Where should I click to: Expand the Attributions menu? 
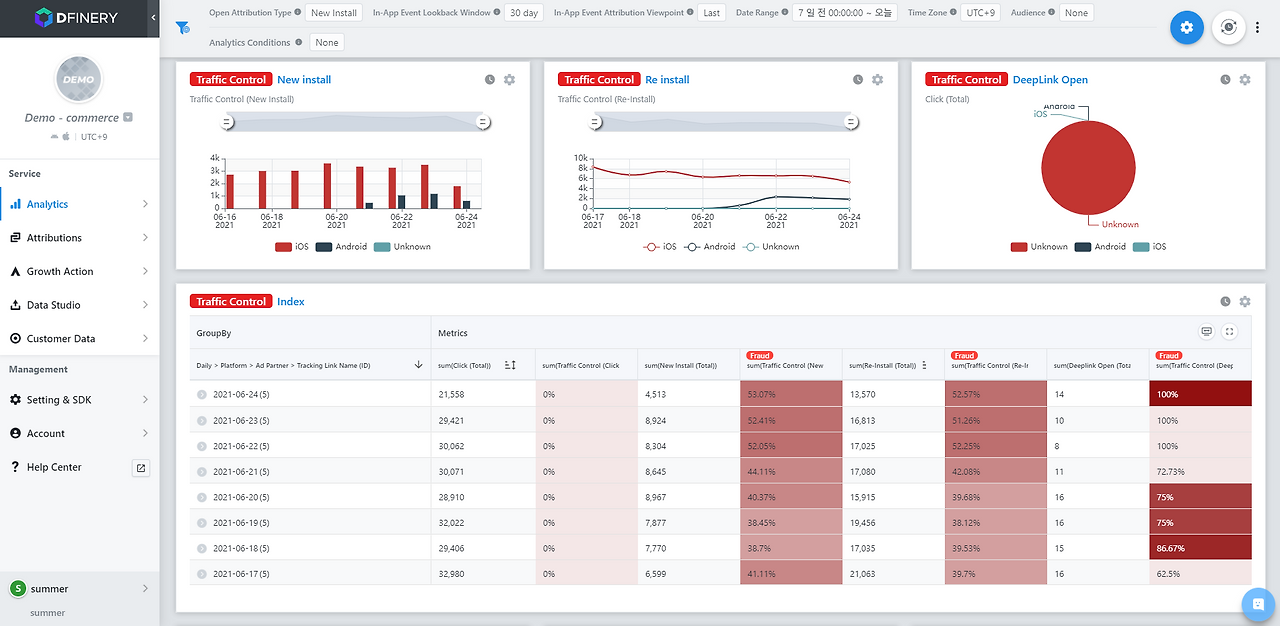pyautogui.click(x=80, y=238)
